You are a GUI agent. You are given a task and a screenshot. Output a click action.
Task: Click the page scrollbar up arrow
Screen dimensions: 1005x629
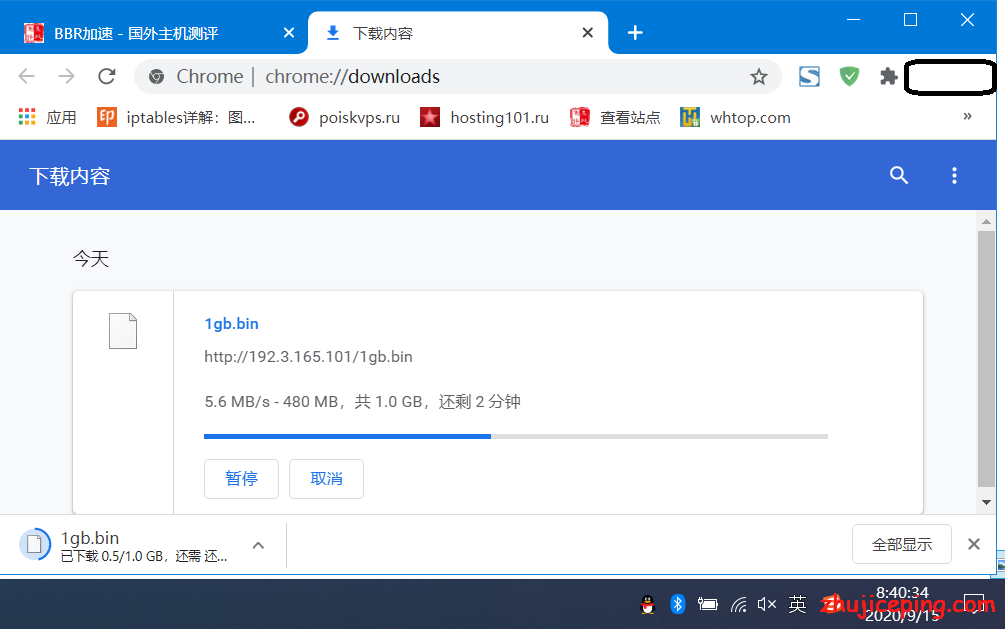pos(986,222)
